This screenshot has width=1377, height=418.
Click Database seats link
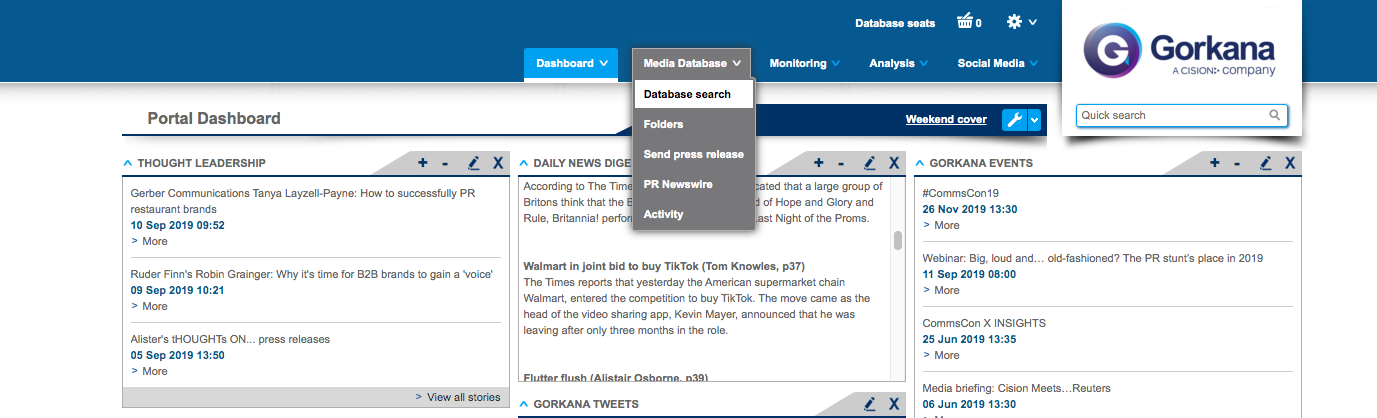(895, 23)
